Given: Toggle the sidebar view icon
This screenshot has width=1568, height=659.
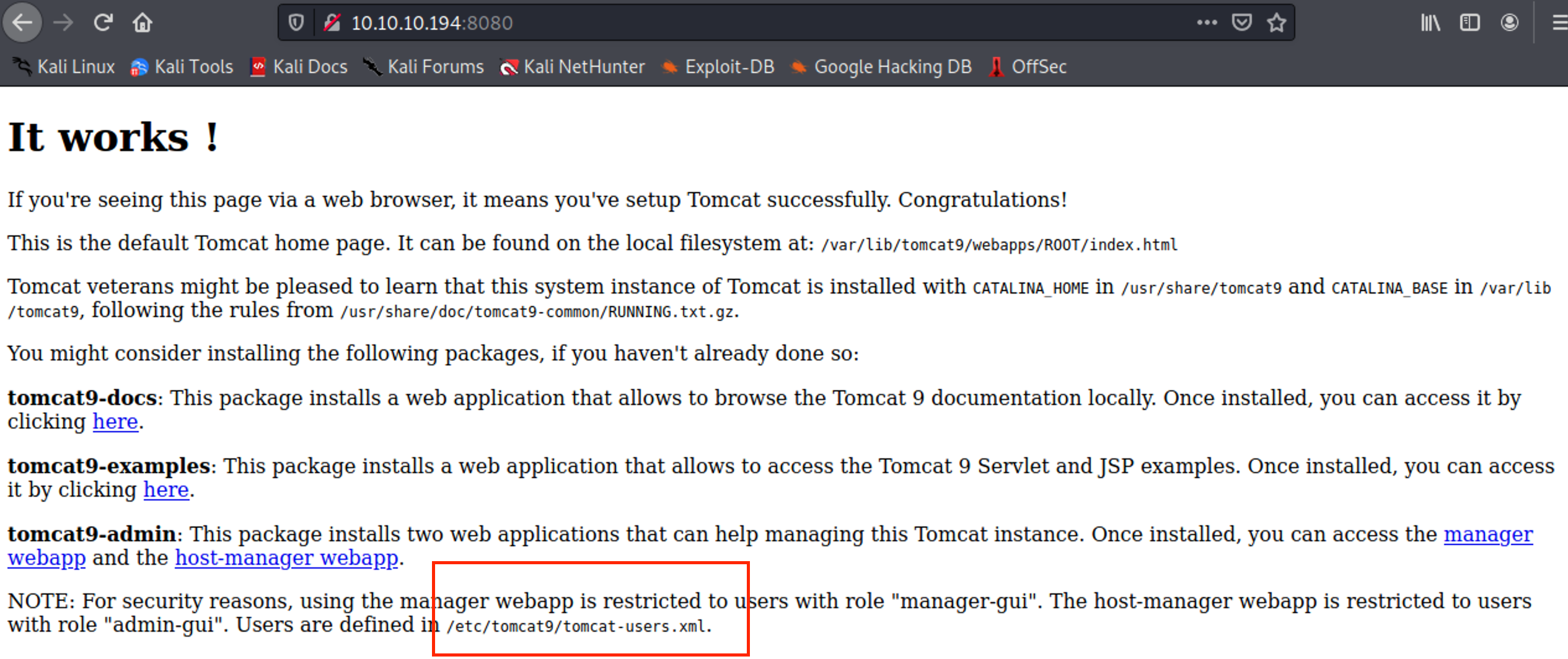Looking at the screenshot, I should point(1470,23).
